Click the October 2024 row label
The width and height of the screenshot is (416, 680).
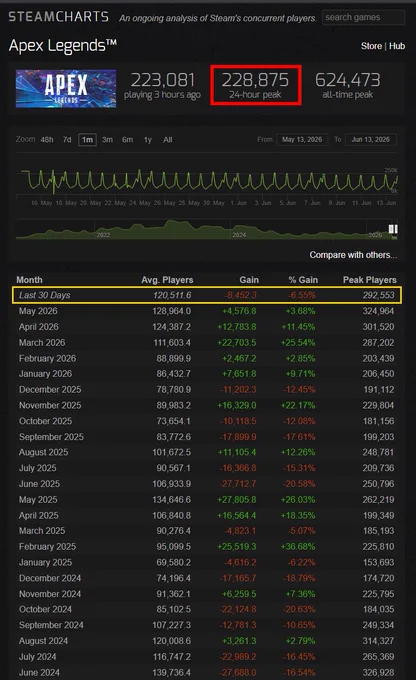[x=46, y=609]
